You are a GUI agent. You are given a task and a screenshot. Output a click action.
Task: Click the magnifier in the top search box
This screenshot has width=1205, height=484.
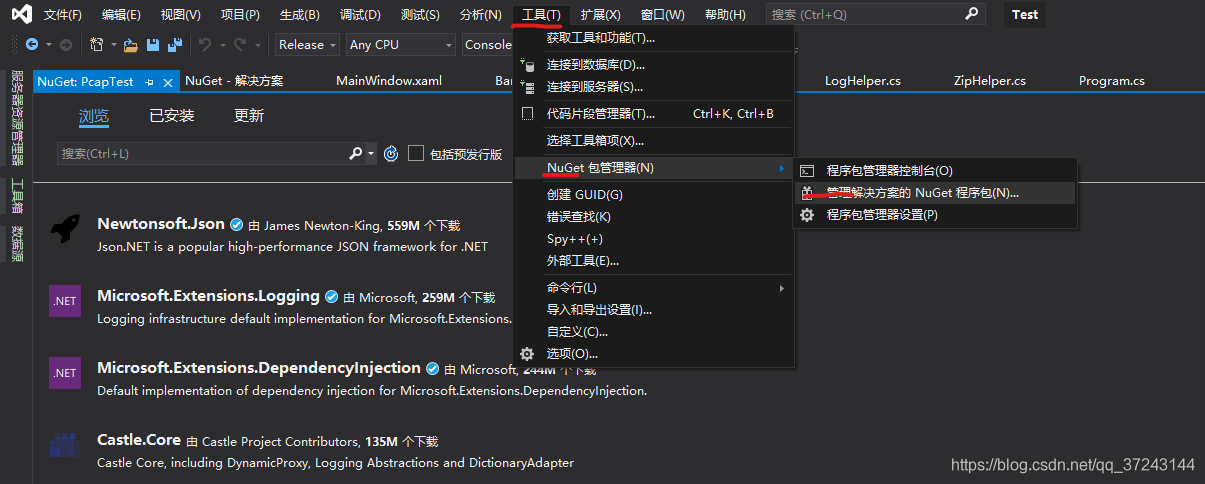[972, 14]
